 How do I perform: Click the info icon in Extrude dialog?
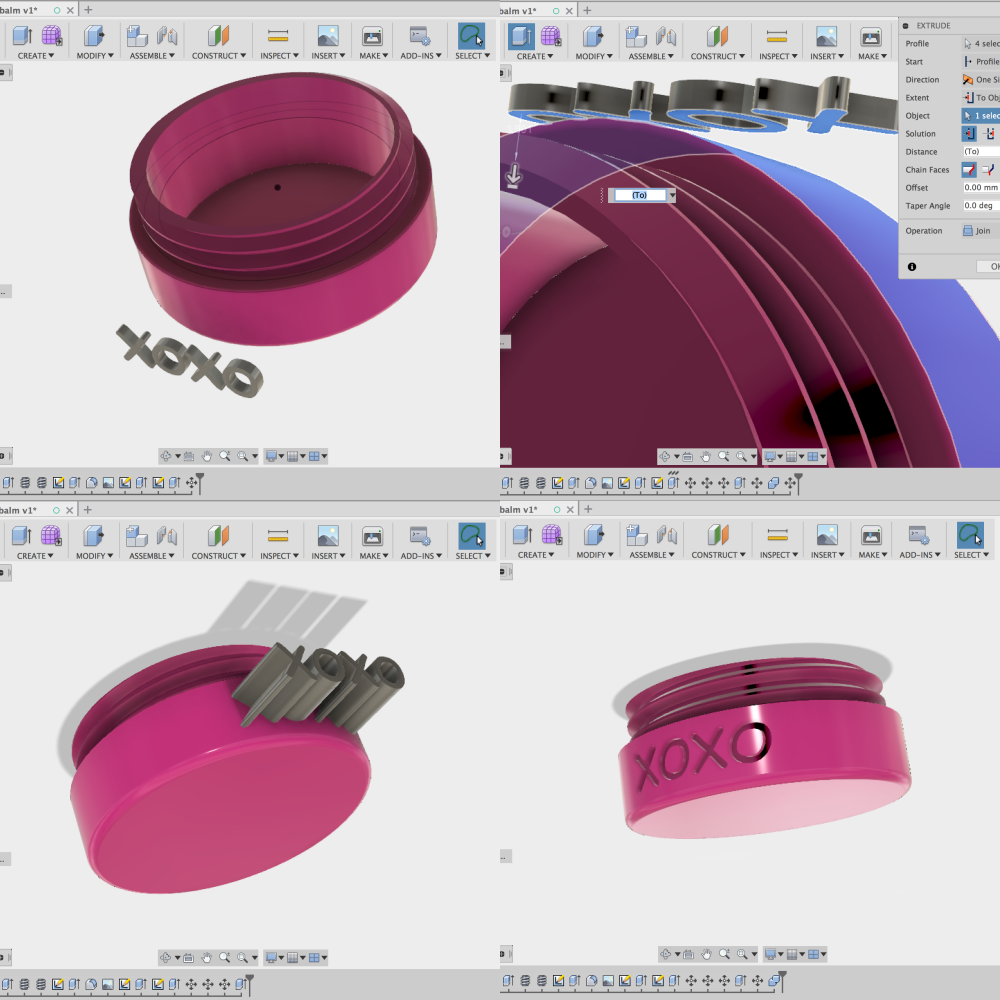tap(911, 267)
